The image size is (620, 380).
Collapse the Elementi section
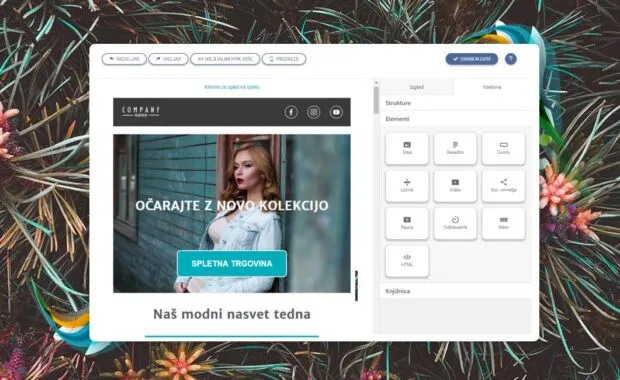click(x=456, y=119)
